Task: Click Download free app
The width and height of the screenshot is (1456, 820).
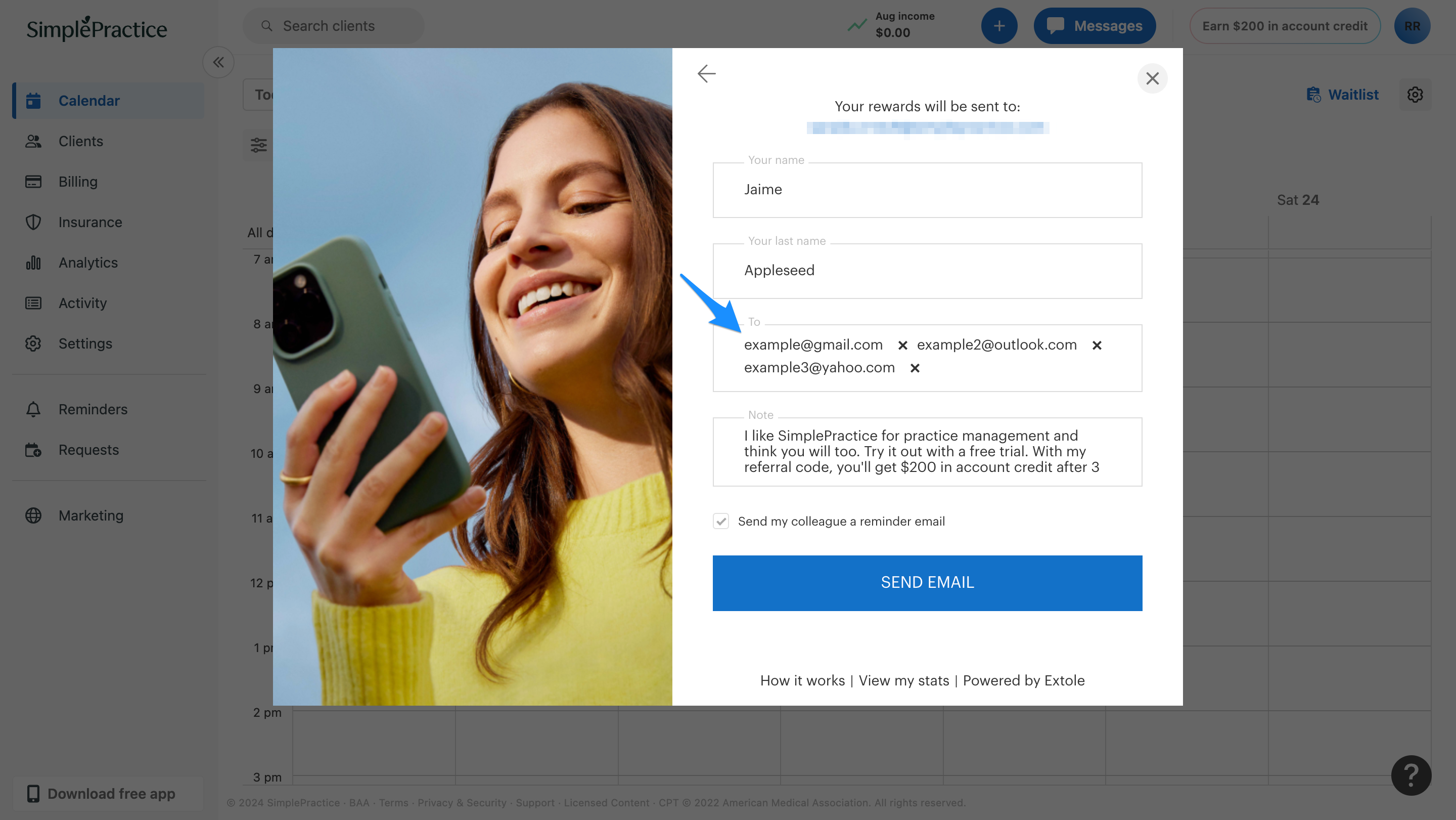Action: [108, 794]
